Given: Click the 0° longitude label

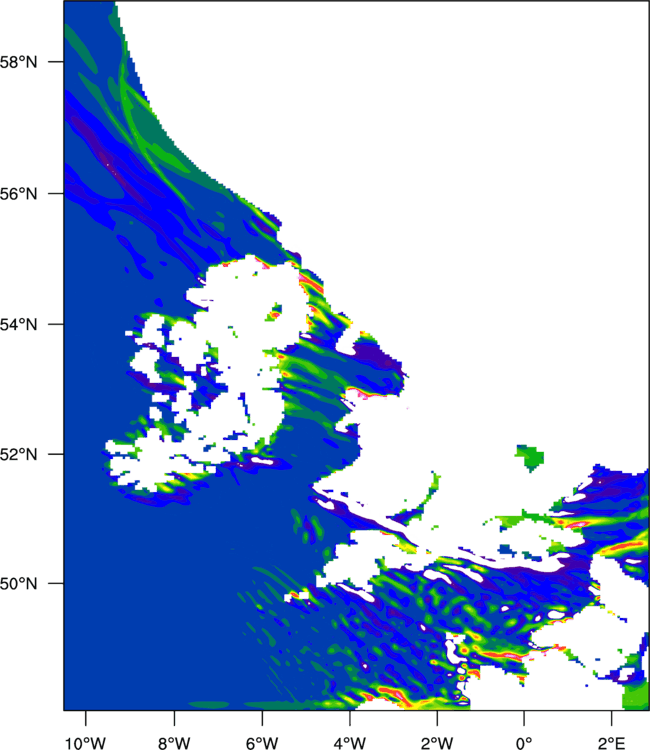Looking at the screenshot, I should [x=524, y=743].
